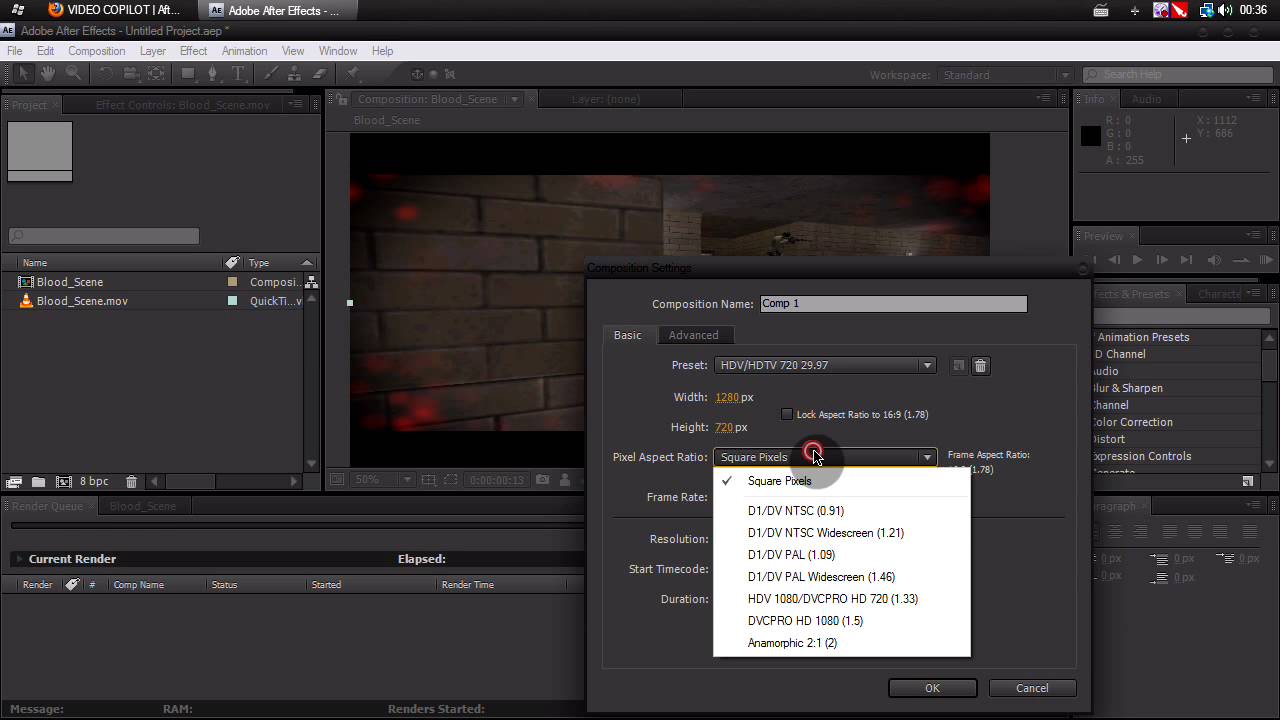
Task: Choose D1/DV PAL Widescreen (1.46) option
Action: [x=842, y=577]
